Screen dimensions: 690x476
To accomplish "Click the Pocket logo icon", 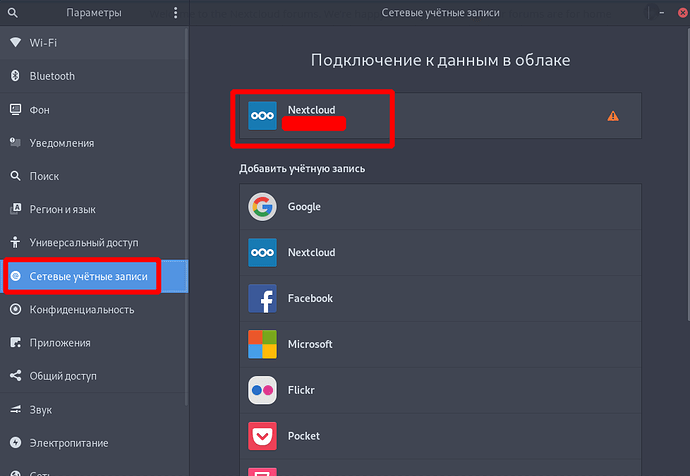I will point(262,436).
